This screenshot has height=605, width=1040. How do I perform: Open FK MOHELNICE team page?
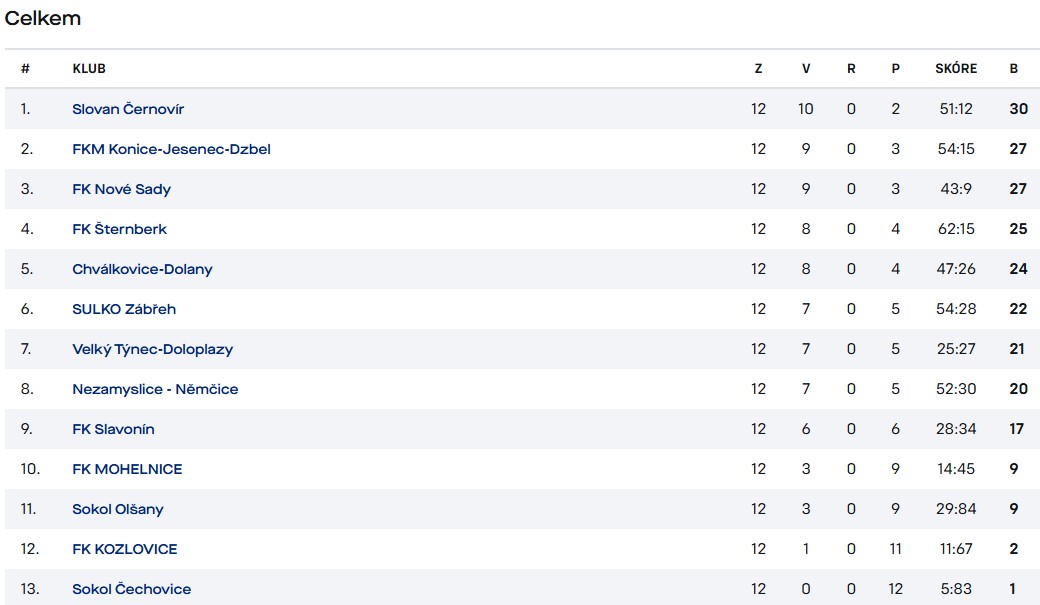click(127, 469)
